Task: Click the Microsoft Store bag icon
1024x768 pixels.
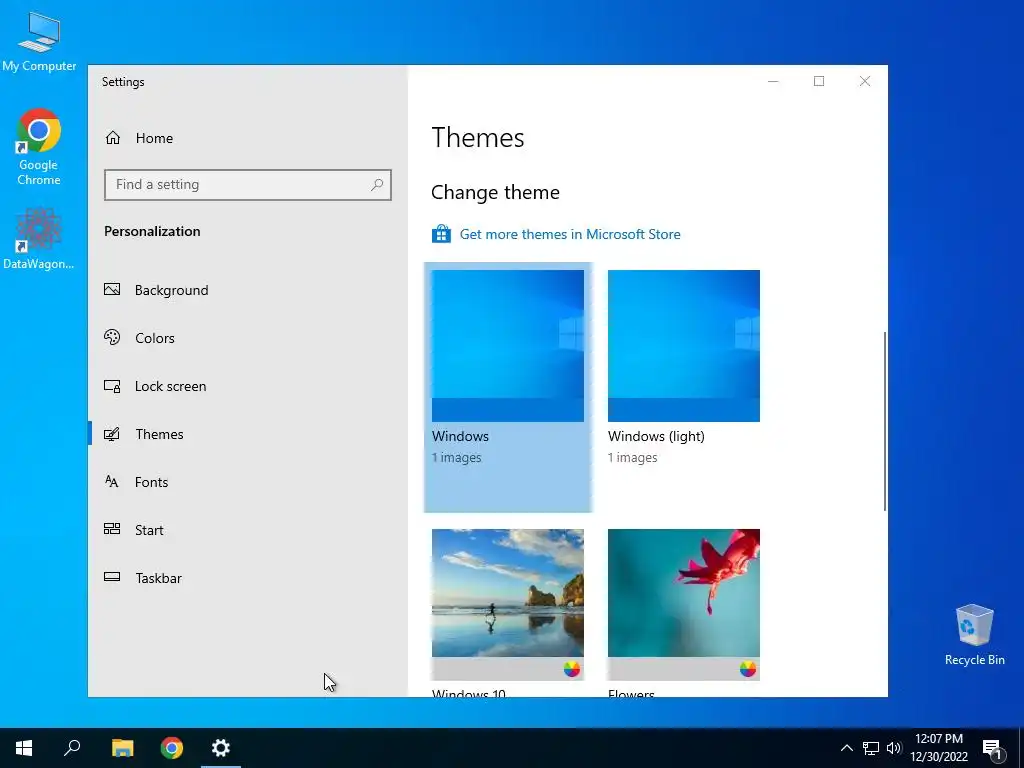Action: (x=441, y=234)
